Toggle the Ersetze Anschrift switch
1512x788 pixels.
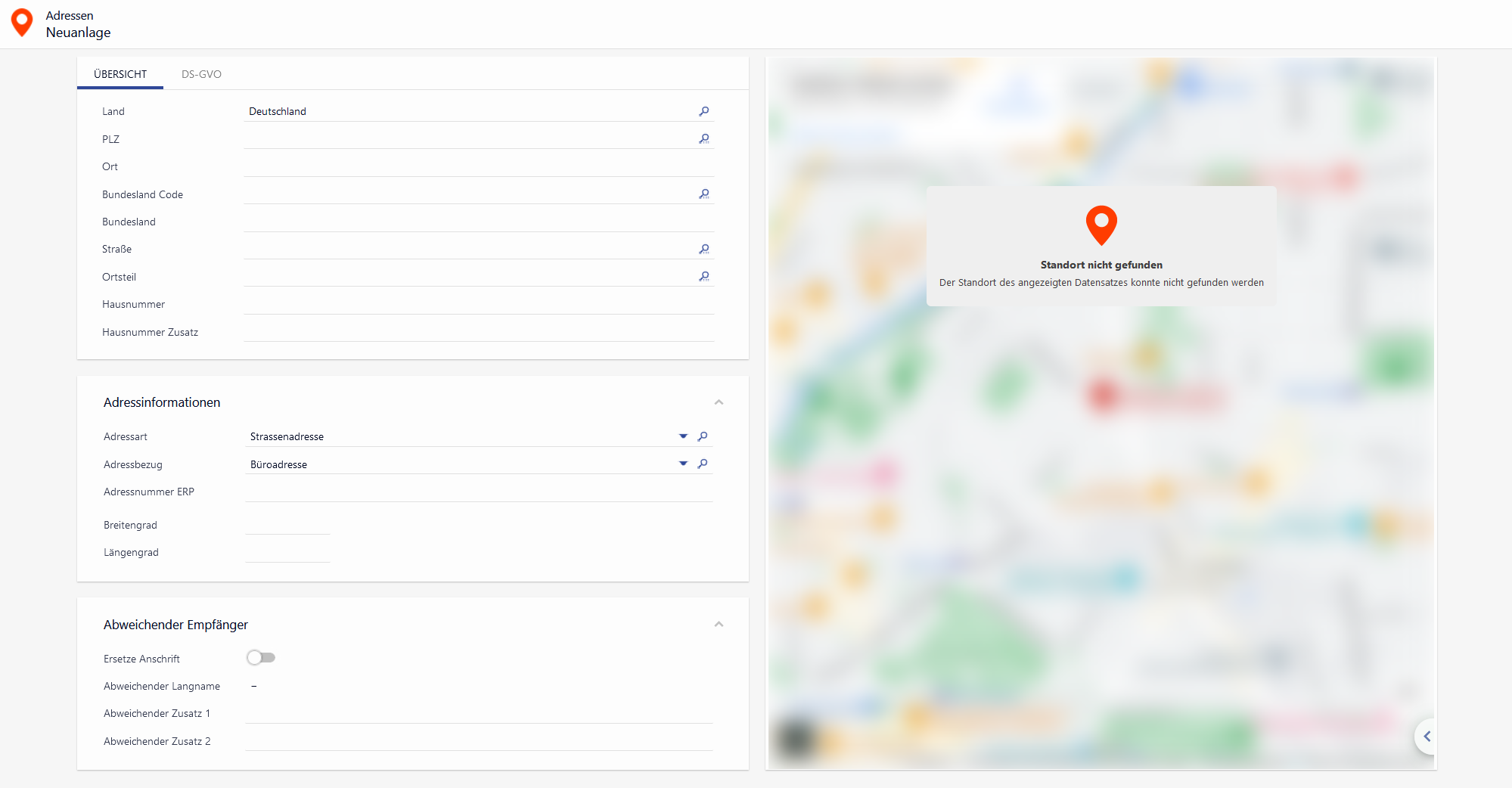[x=261, y=658]
